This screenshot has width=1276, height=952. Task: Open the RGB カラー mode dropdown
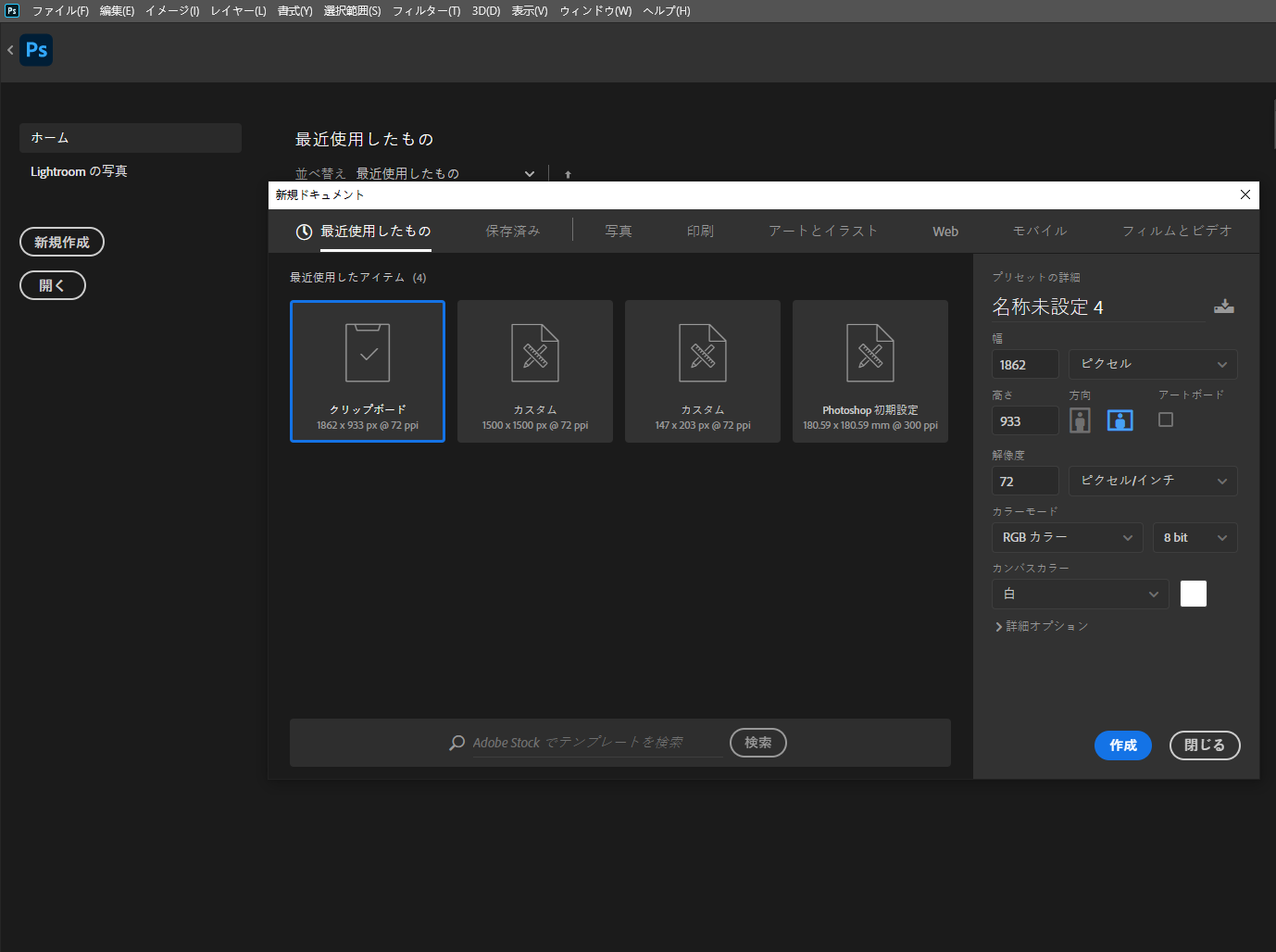pyautogui.click(x=1068, y=537)
